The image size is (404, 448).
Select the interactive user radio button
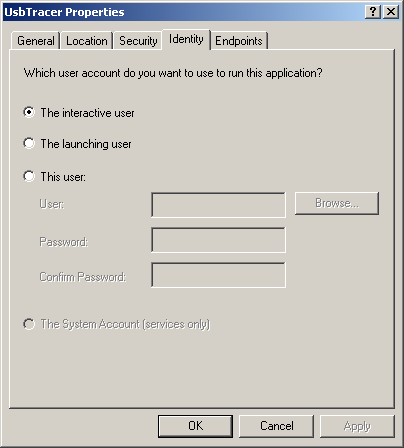coord(29,112)
